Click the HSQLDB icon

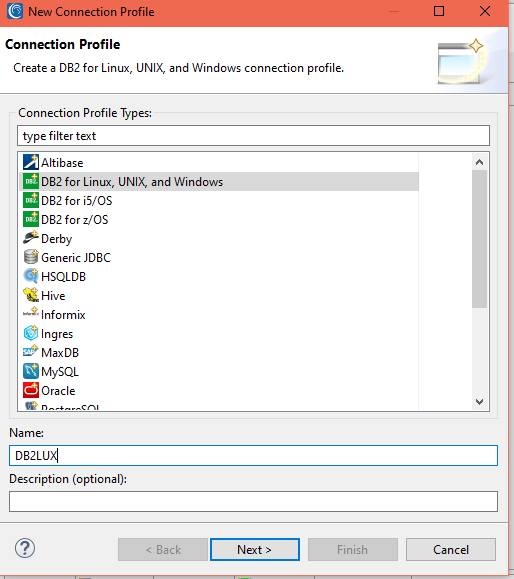(31, 276)
